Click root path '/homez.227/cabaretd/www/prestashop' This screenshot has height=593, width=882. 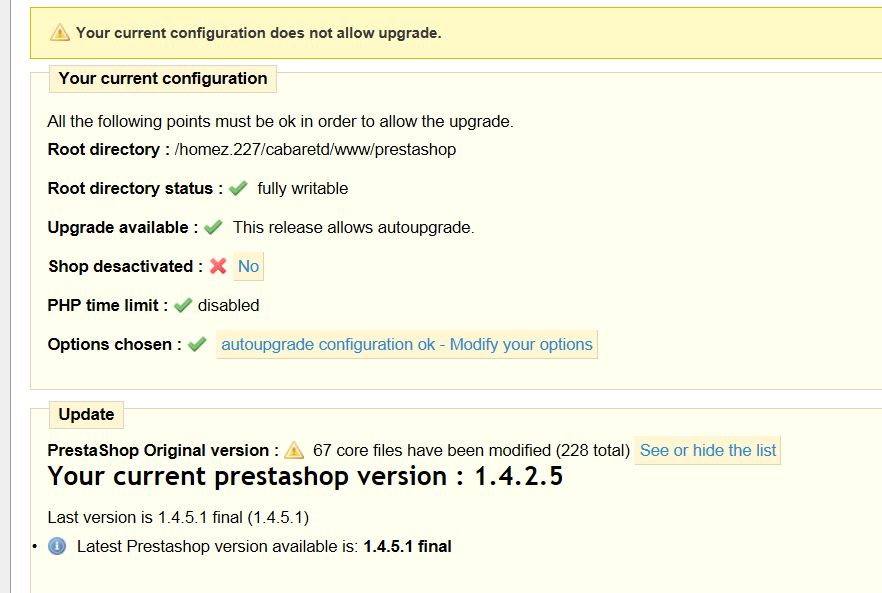click(316, 150)
